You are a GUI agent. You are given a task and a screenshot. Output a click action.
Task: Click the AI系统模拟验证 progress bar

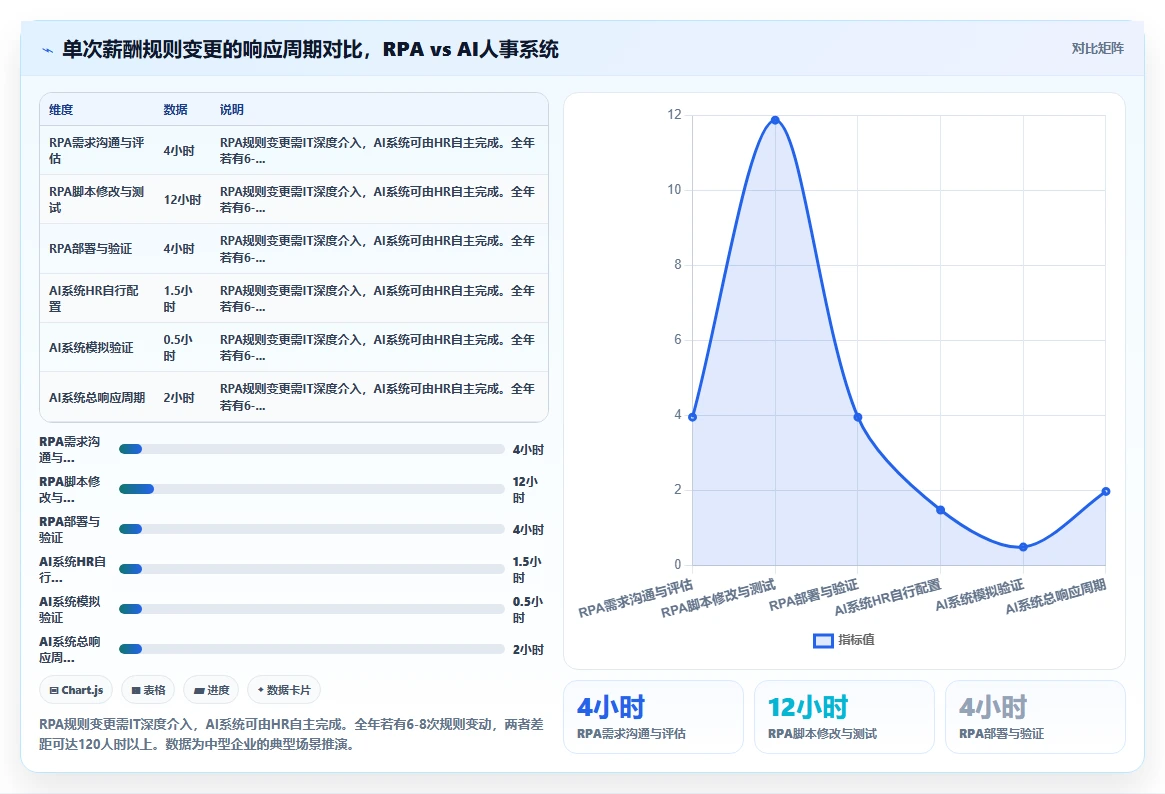311,609
